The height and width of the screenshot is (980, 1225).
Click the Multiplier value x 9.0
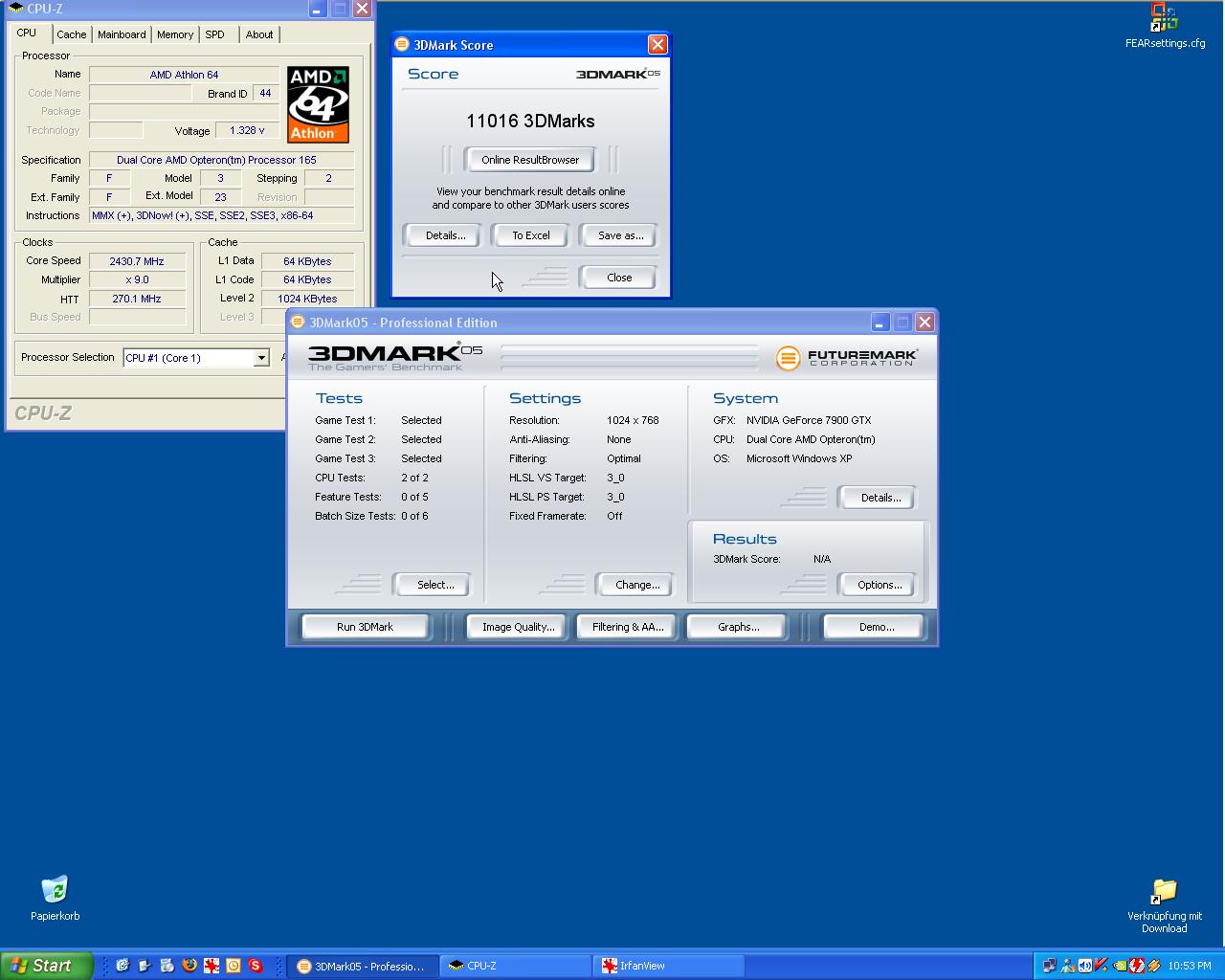pos(137,279)
